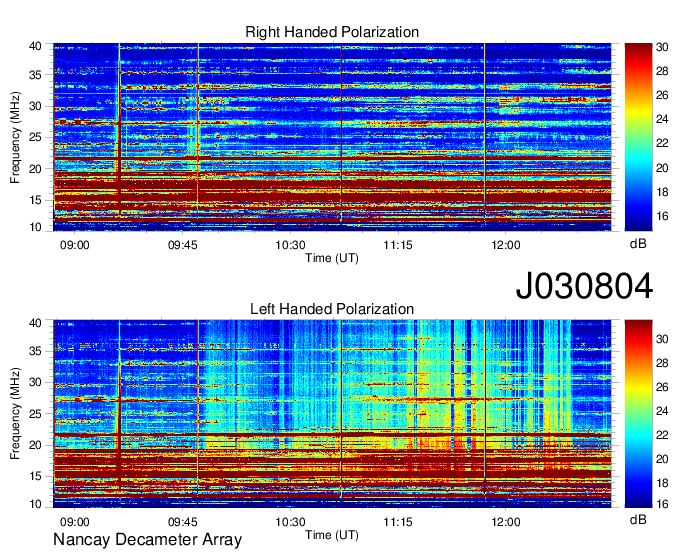The width and height of the screenshot is (680, 552).
Task: Click 22 on Right Handed color bar scale
Action: 662,143
